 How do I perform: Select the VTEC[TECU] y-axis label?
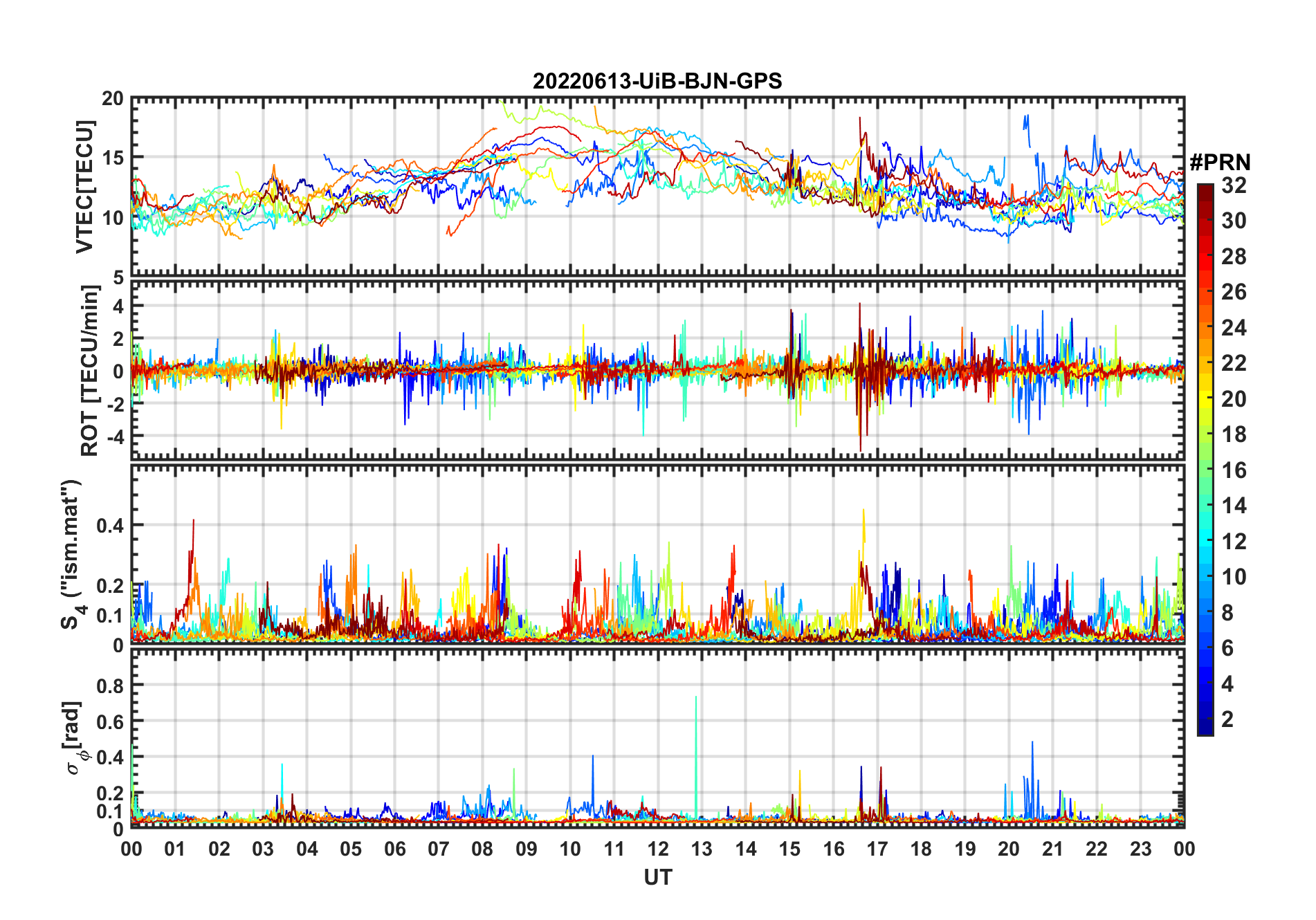click(84, 187)
